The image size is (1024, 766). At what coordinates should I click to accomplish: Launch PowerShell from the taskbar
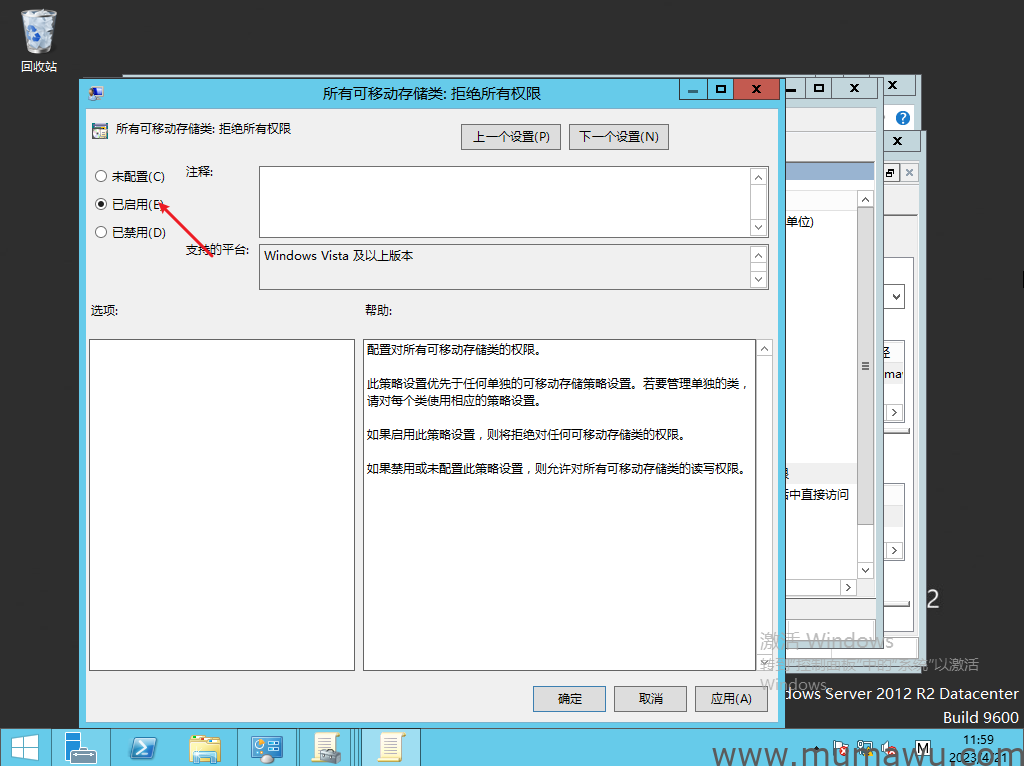click(x=143, y=747)
